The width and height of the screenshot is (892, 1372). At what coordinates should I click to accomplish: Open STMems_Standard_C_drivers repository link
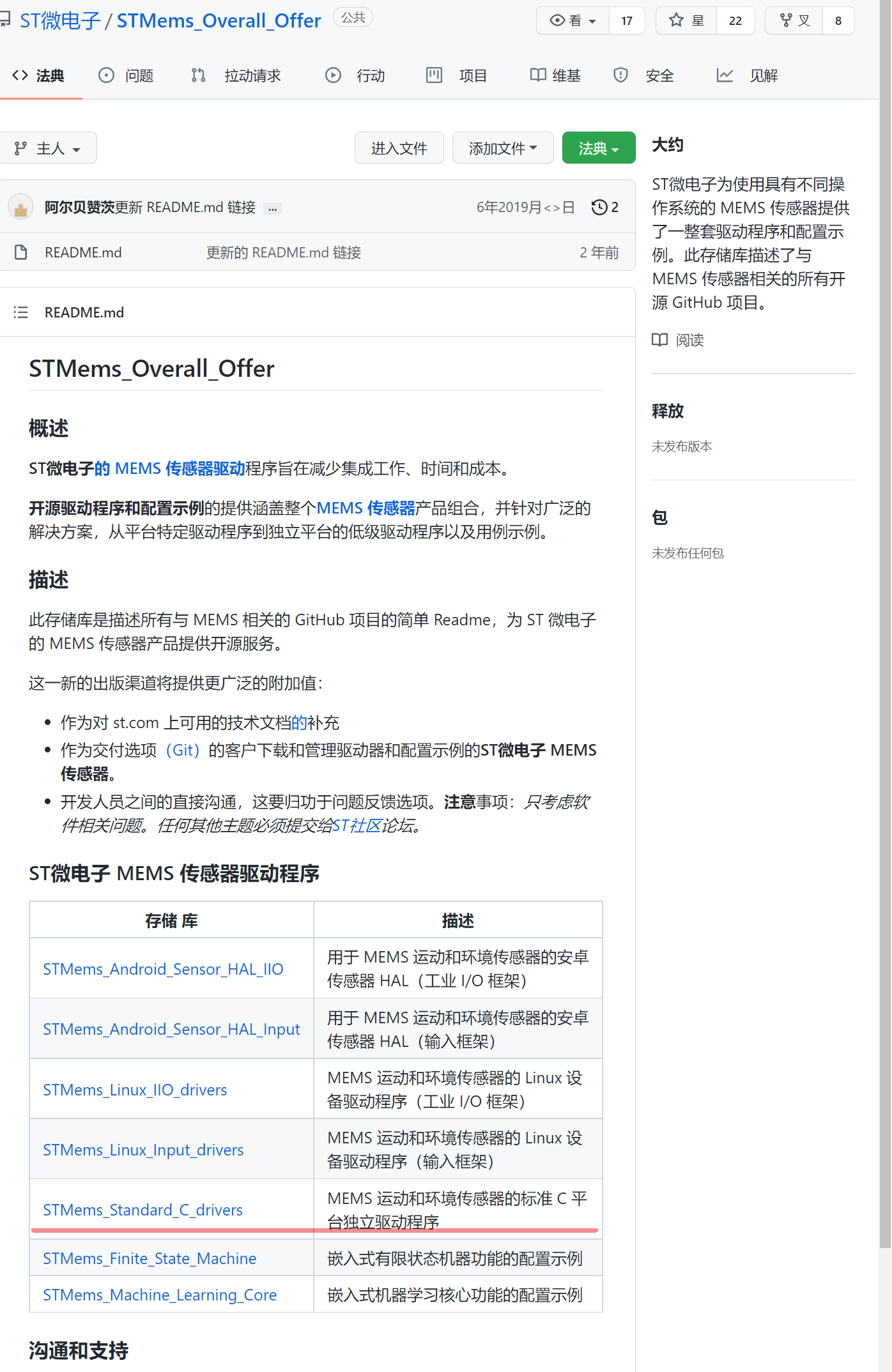tap(142, 1210)
